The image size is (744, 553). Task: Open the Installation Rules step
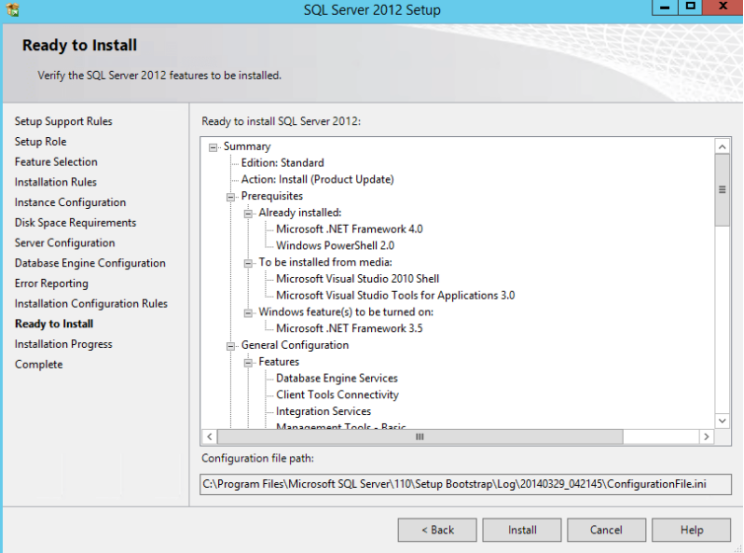(56, 182)
